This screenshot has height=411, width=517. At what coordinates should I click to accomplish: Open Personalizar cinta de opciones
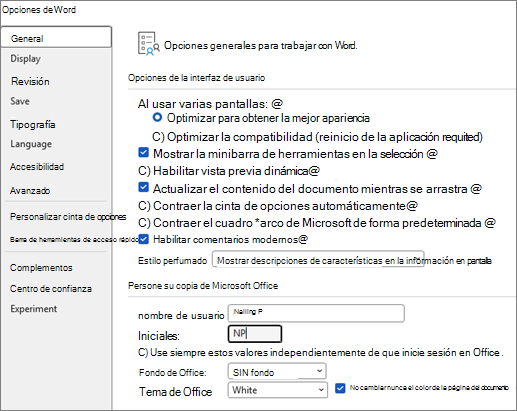tap(68, 217)
